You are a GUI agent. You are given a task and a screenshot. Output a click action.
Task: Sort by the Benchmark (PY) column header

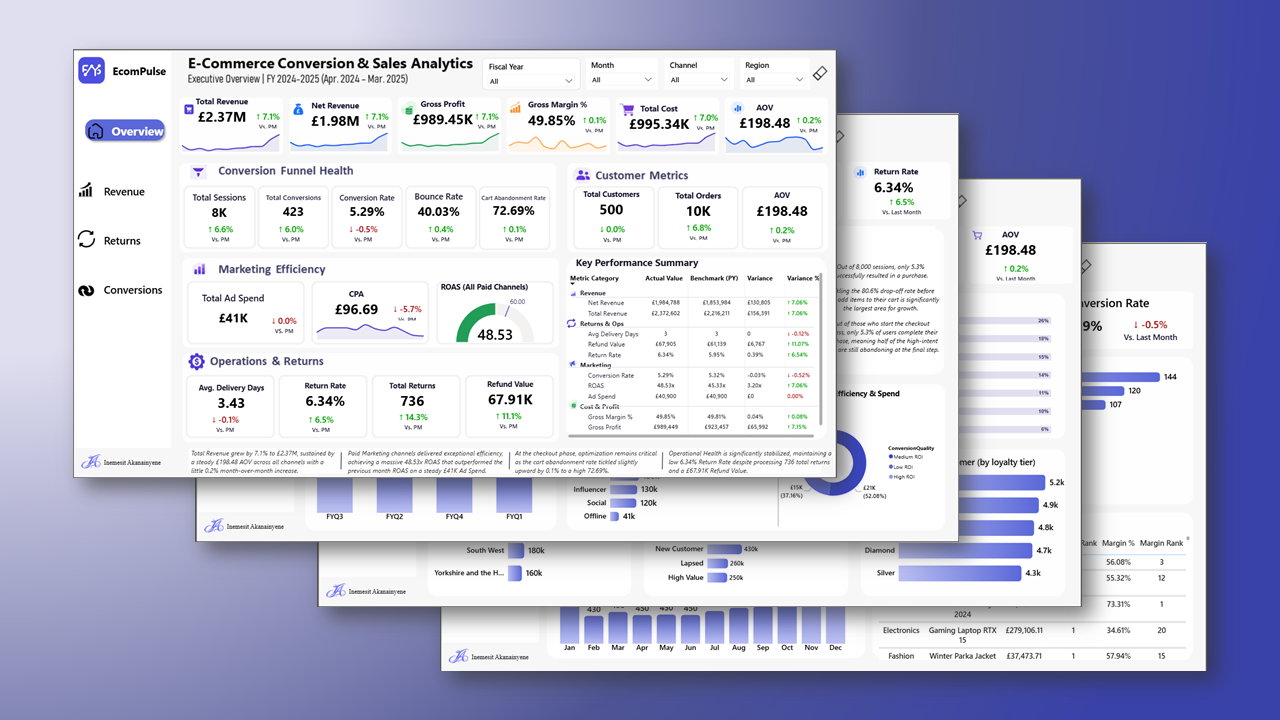[713, 278]
